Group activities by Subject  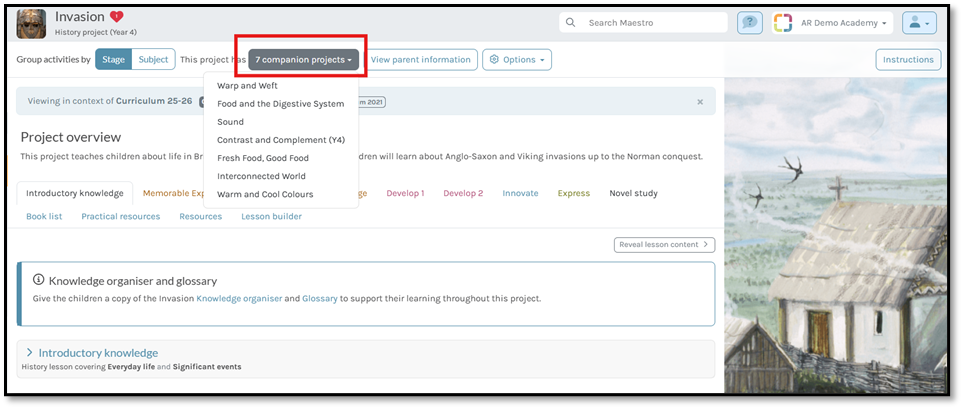coord(153,60)
